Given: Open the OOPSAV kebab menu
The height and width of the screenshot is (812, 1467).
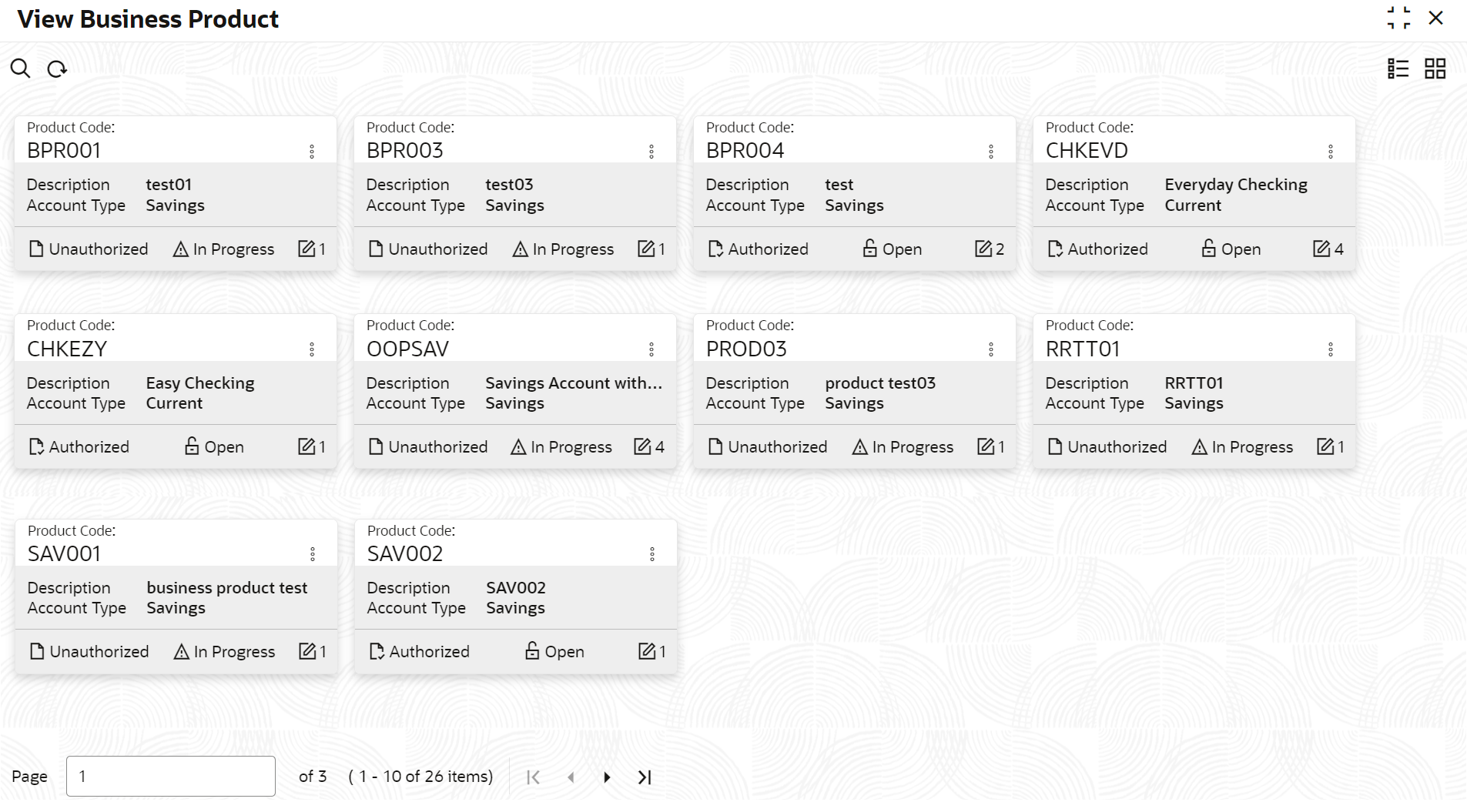Looking at the screenshot, I should click(651, 349).
